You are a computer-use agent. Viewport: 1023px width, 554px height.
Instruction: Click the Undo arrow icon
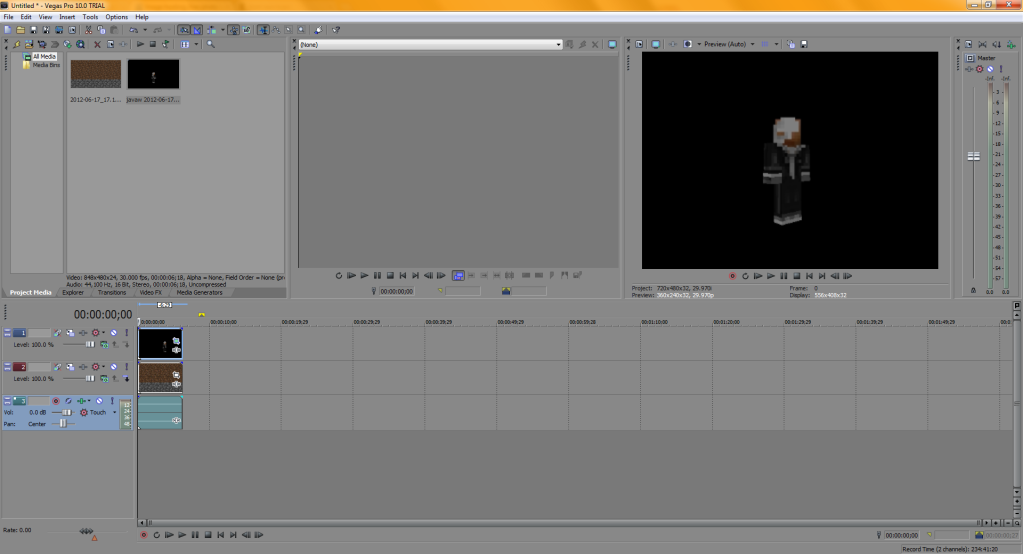click(x=133, y=30)
